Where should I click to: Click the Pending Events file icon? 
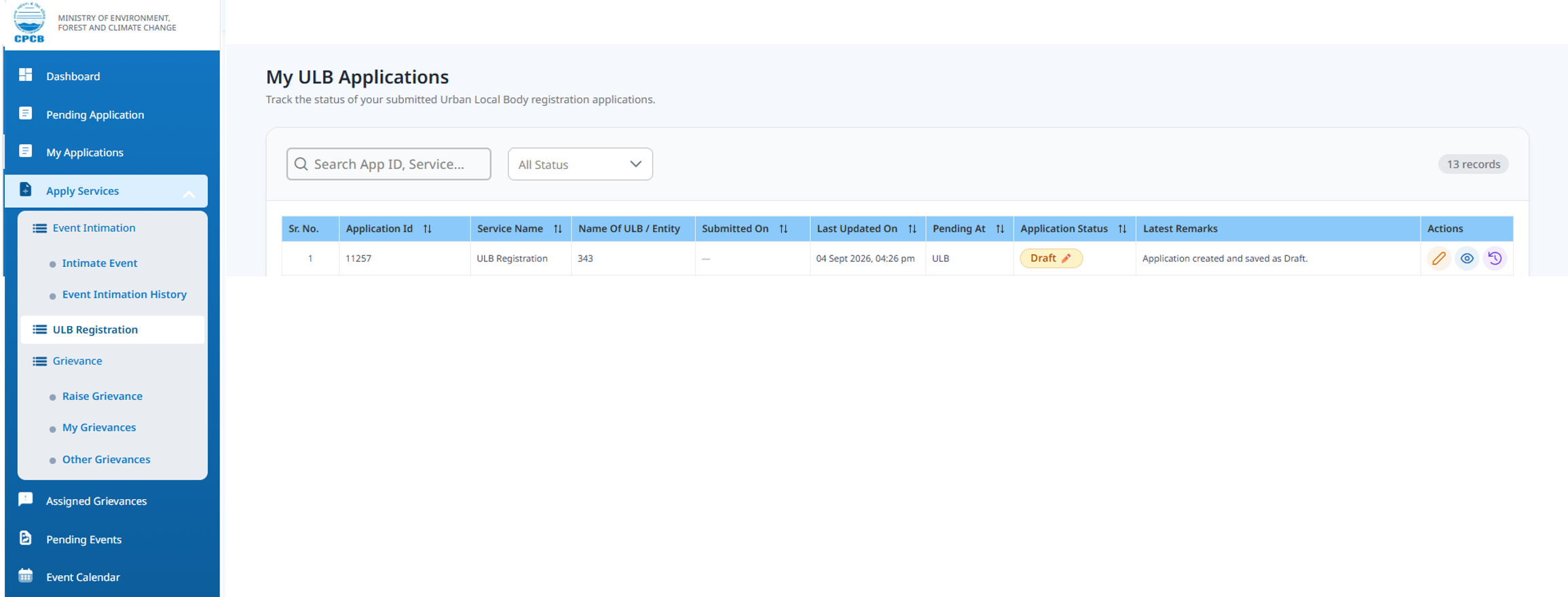pos(26,538)
